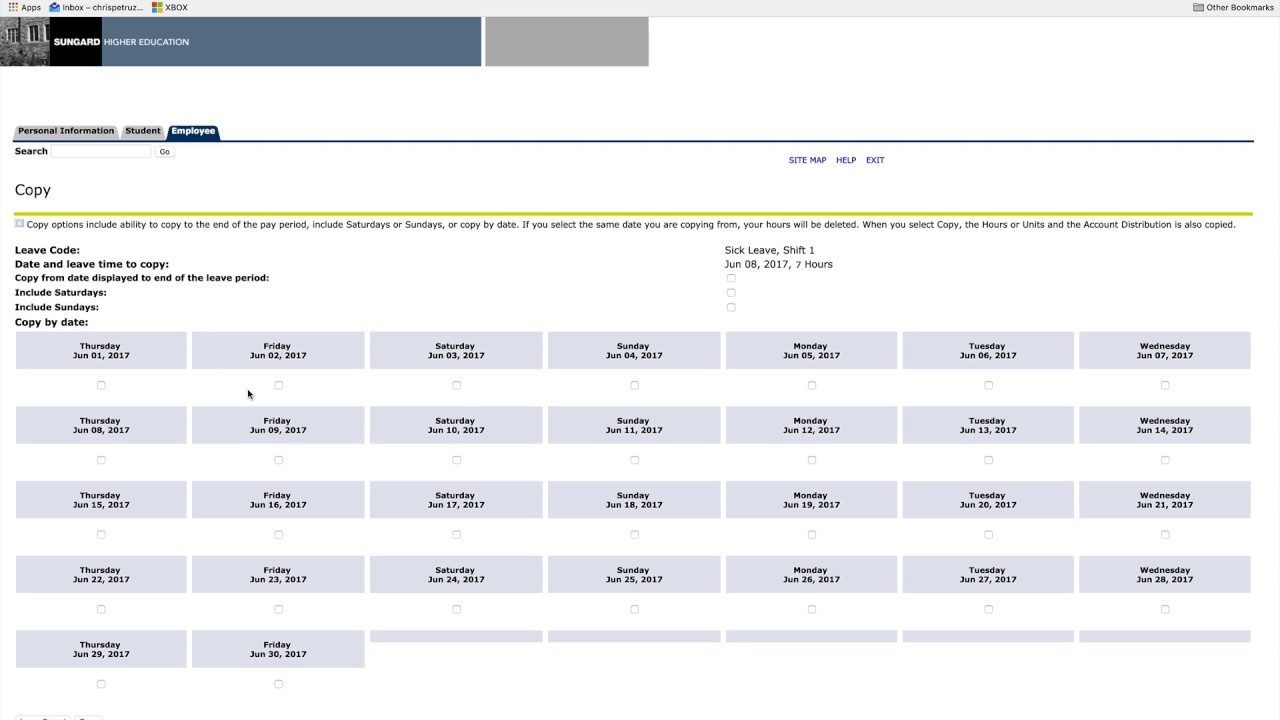
Task: Tick the checkbox under Monday Jun 05, 2017
Action: click(812, 385)
